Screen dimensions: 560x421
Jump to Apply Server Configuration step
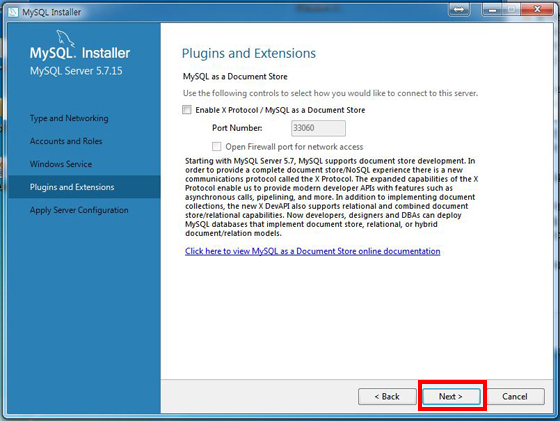pos(79,210)
